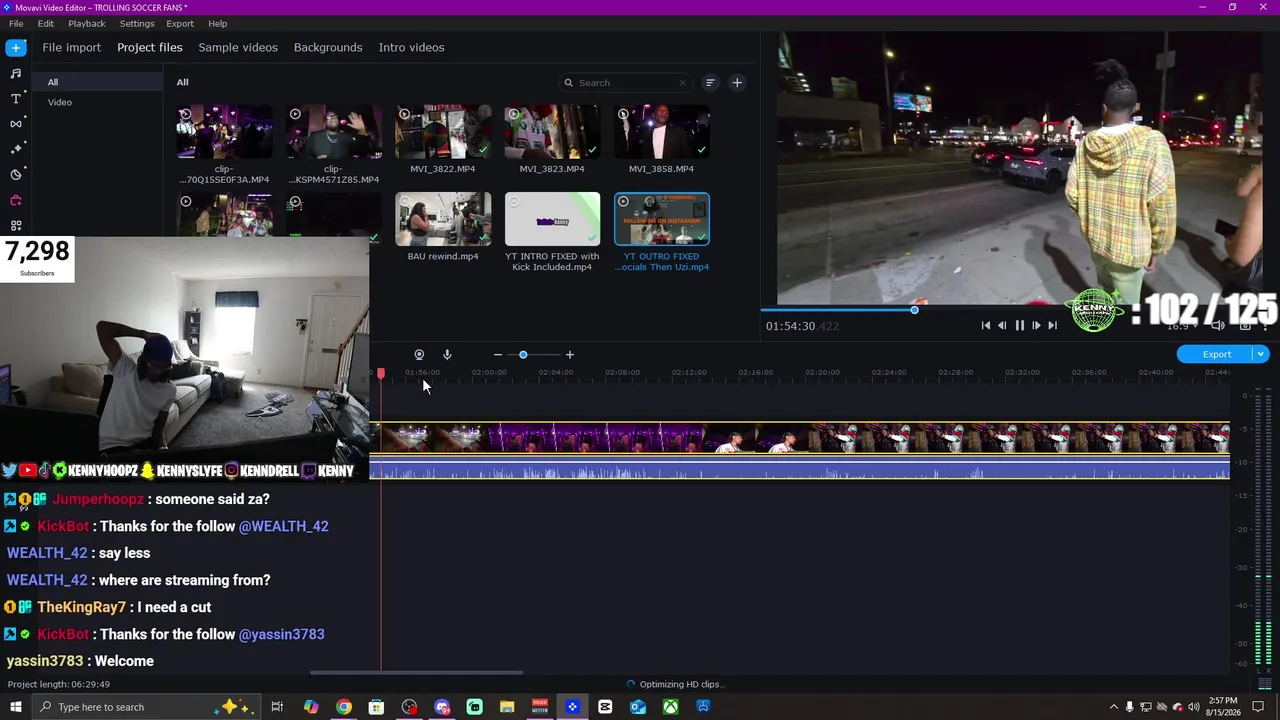
Task: Open the File menu
Action: [16, 23]
